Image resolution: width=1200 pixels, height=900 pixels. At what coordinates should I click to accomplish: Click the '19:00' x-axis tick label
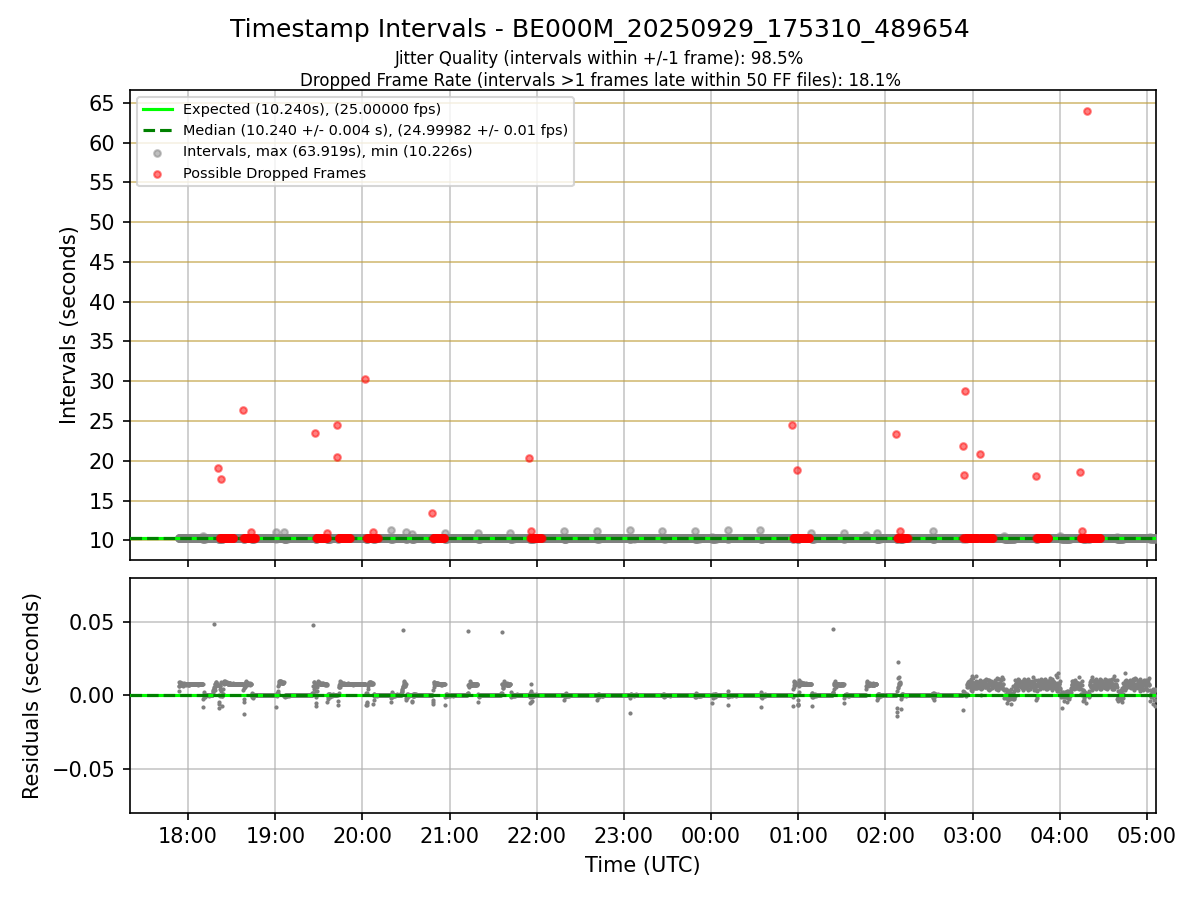[275, 836]
